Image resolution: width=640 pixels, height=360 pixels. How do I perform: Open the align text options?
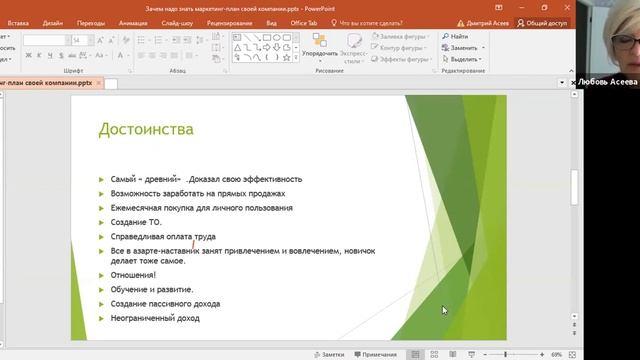coord(217,48)
